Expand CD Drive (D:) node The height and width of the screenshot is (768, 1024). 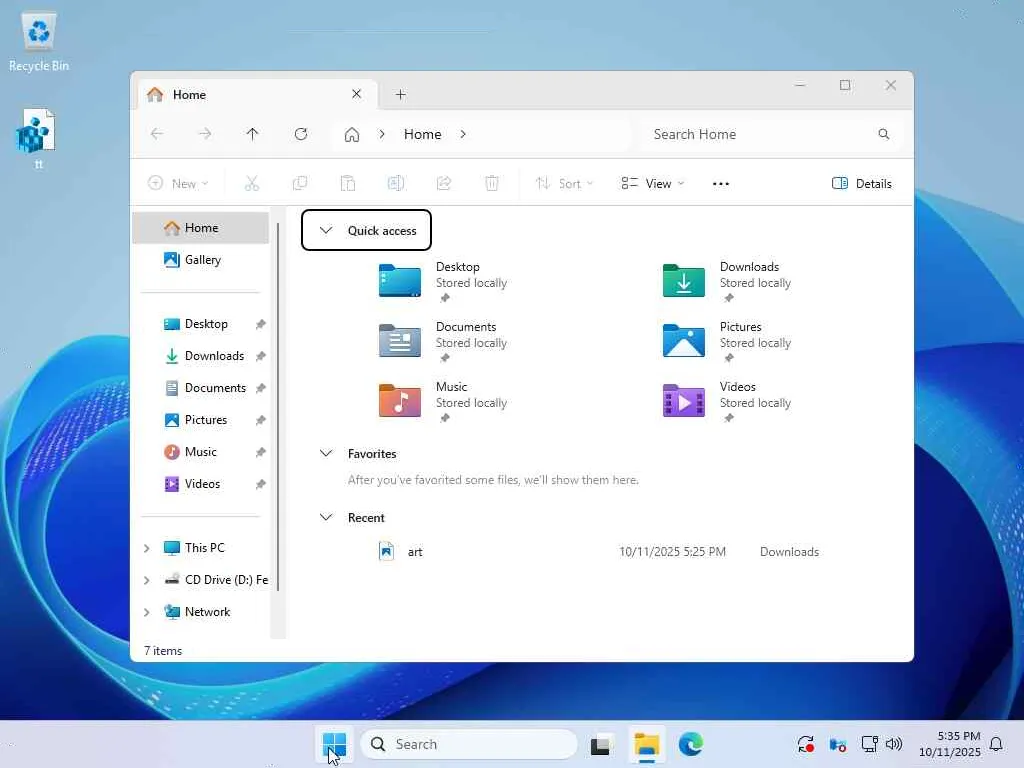point(147,581)
